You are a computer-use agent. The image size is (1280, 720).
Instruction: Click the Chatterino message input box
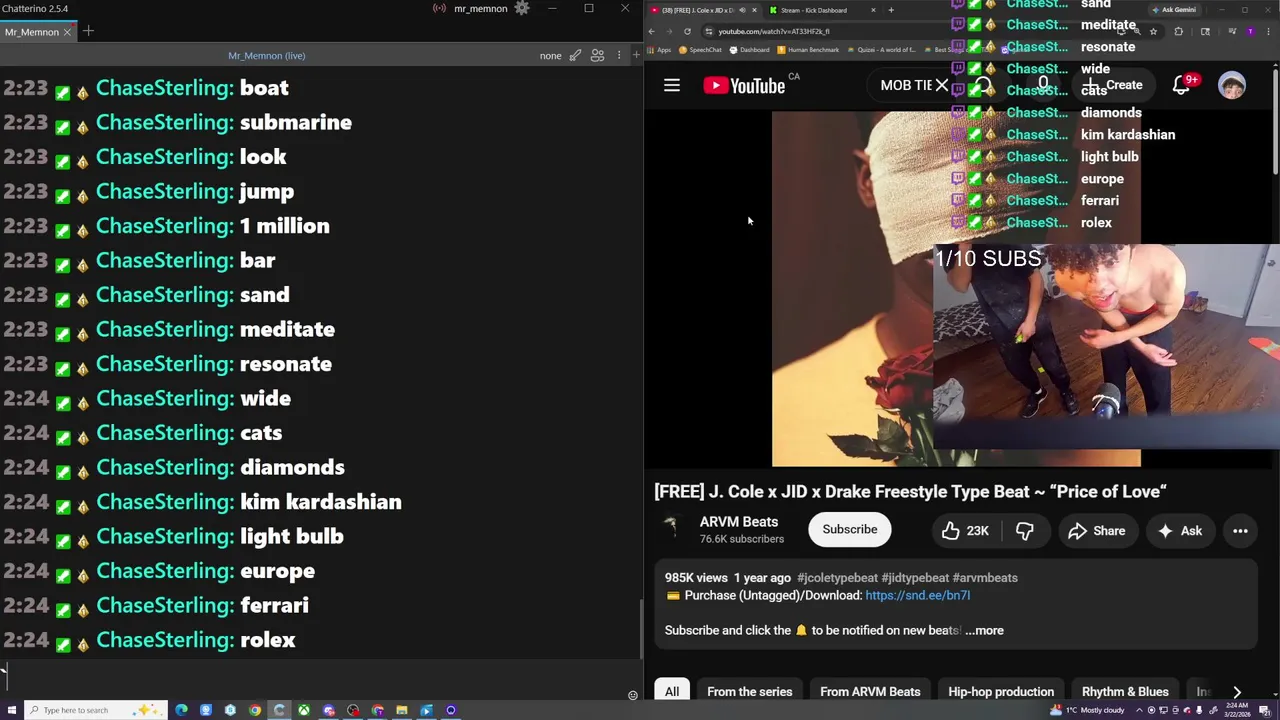pyautogui.click(x=315, y=677)
